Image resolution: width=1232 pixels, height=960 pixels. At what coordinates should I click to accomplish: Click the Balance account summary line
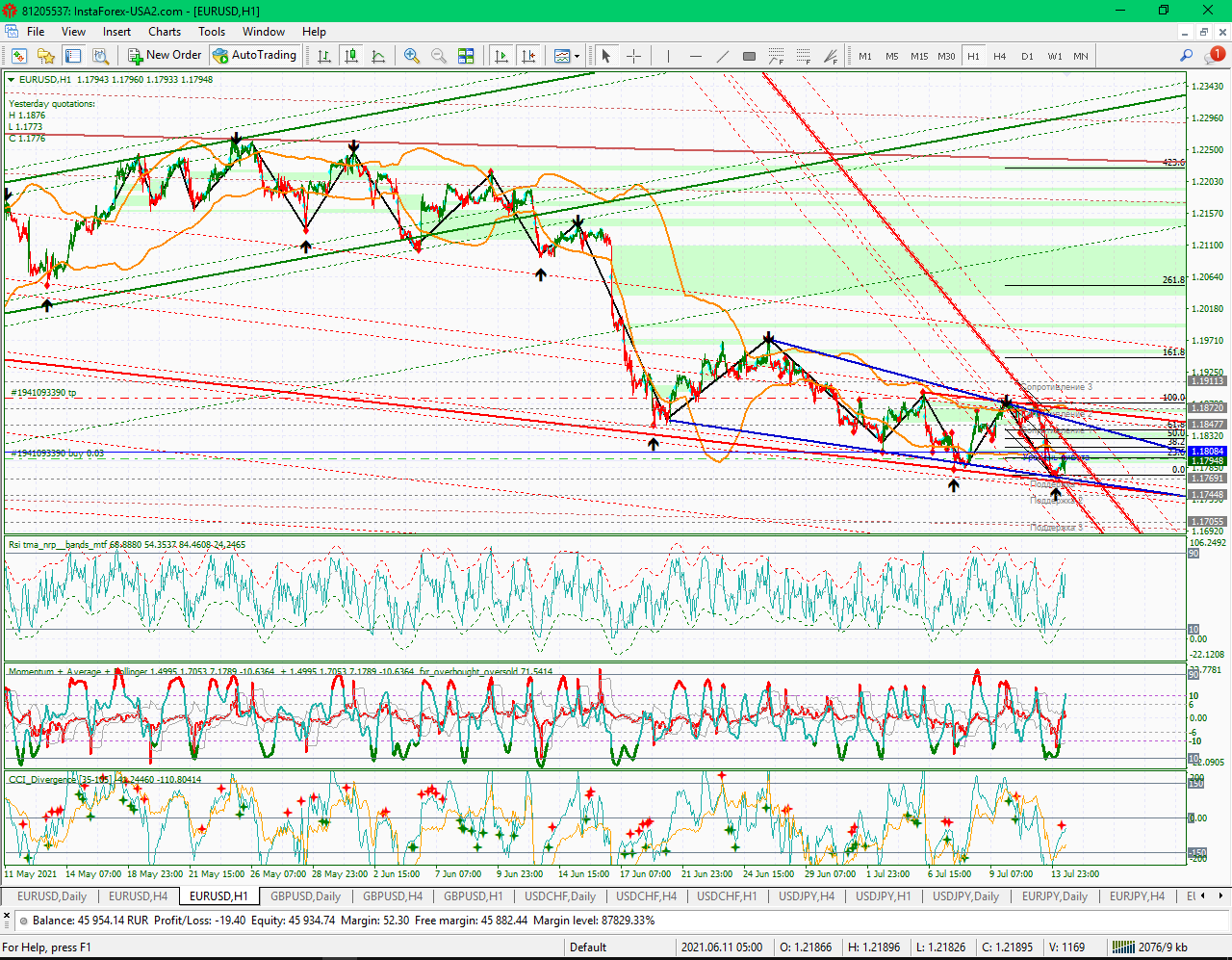point(344,921)
